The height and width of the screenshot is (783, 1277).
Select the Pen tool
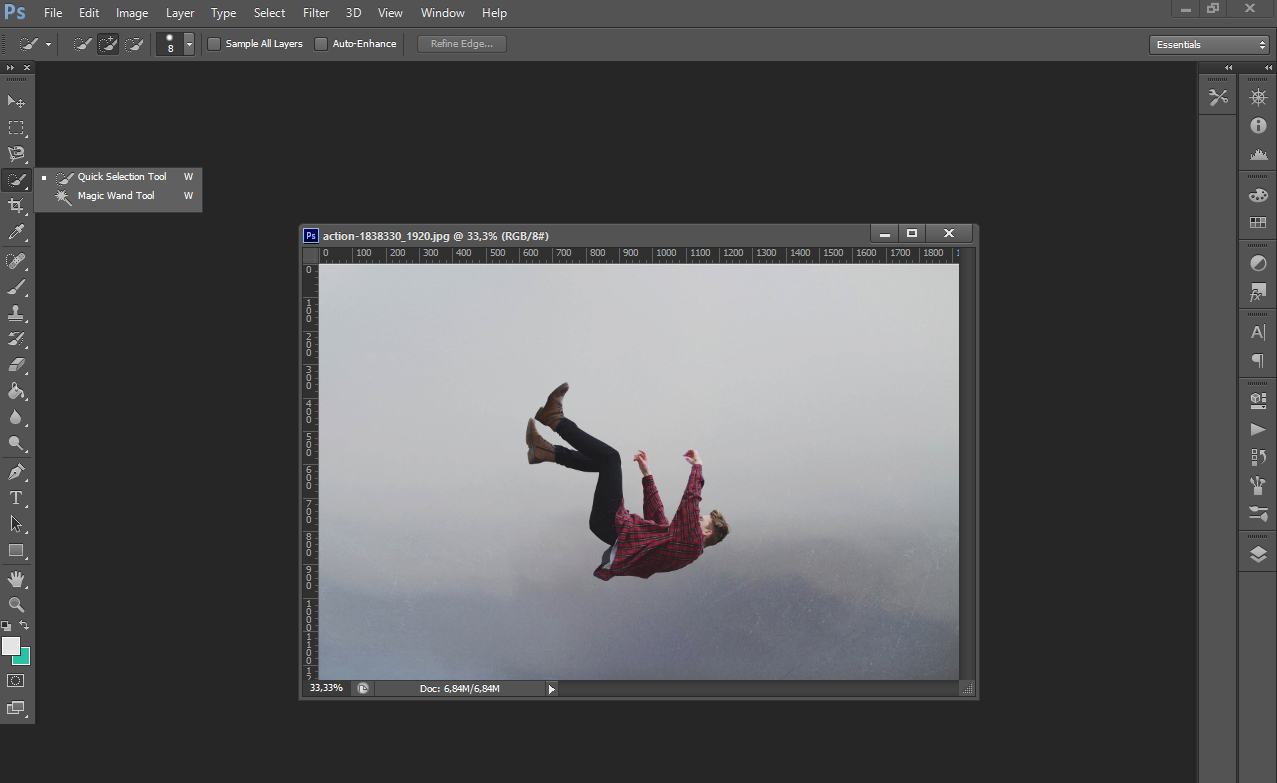pos(16,472)
